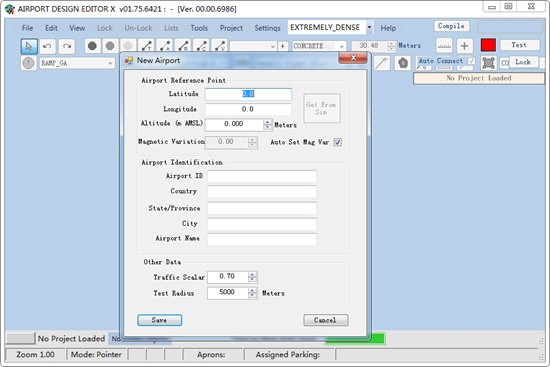This screenshot has width=550, height=367.
Task: Click the City input field
Action: (262, 224)
